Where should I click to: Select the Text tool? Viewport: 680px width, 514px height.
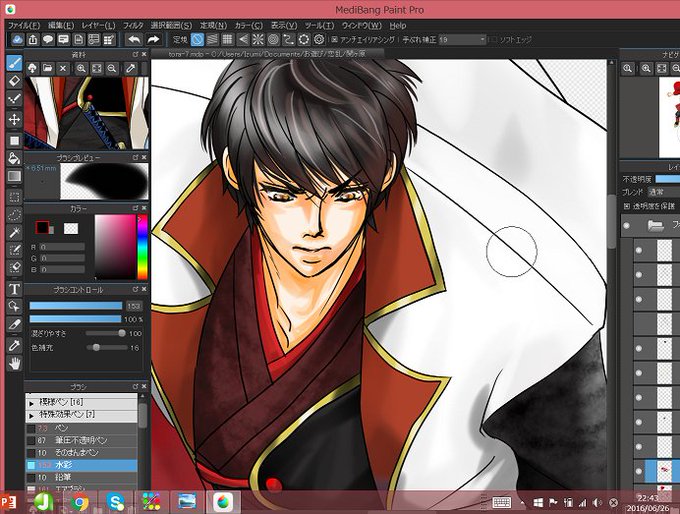14,288
